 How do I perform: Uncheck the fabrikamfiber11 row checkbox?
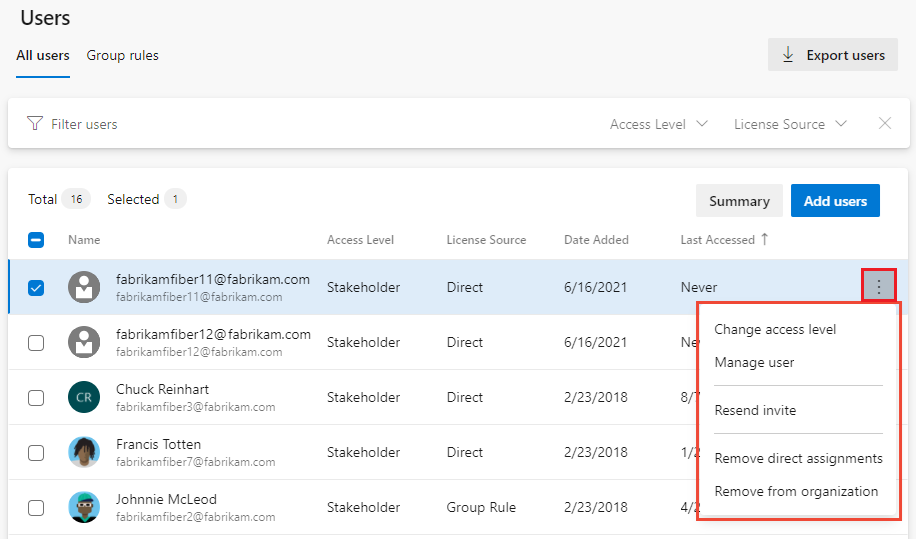36,288
